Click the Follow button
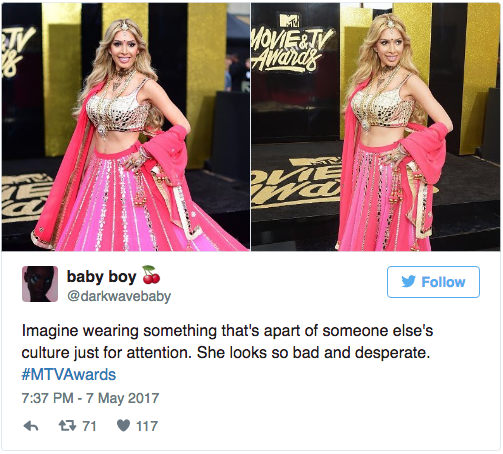 tap(433, 282)
